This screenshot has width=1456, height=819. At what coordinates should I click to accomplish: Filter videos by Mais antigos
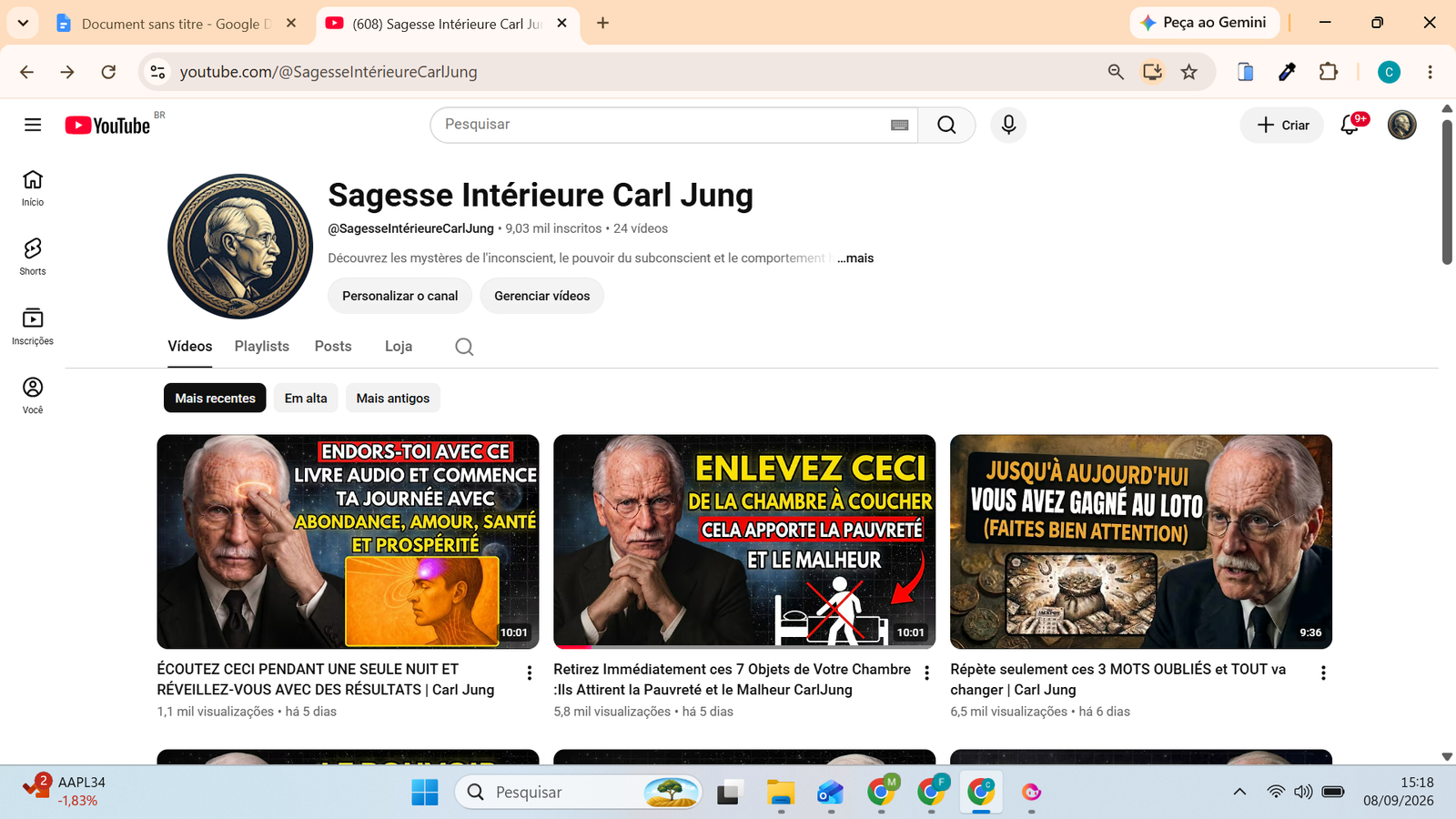[x=393, y=398]
